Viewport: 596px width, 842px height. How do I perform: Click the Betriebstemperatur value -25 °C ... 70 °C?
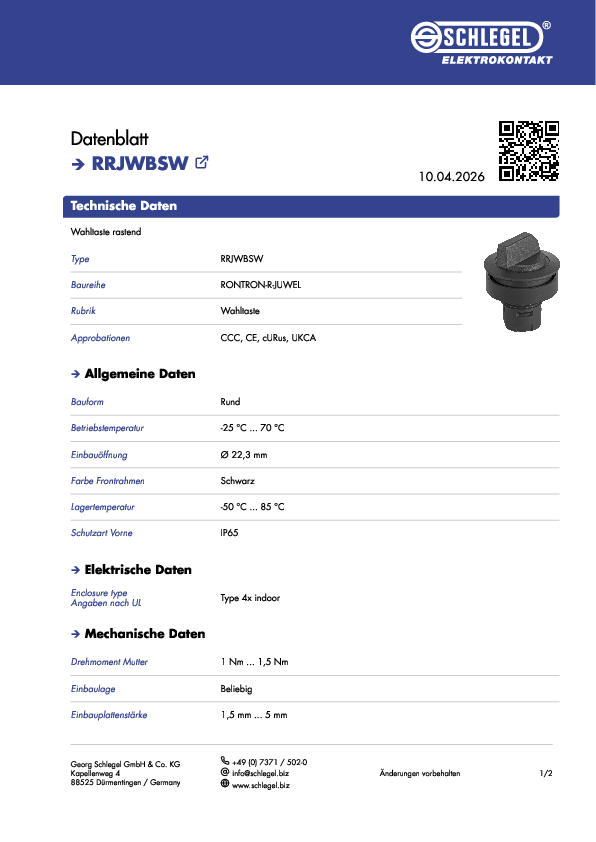click(x=252, y=428)
